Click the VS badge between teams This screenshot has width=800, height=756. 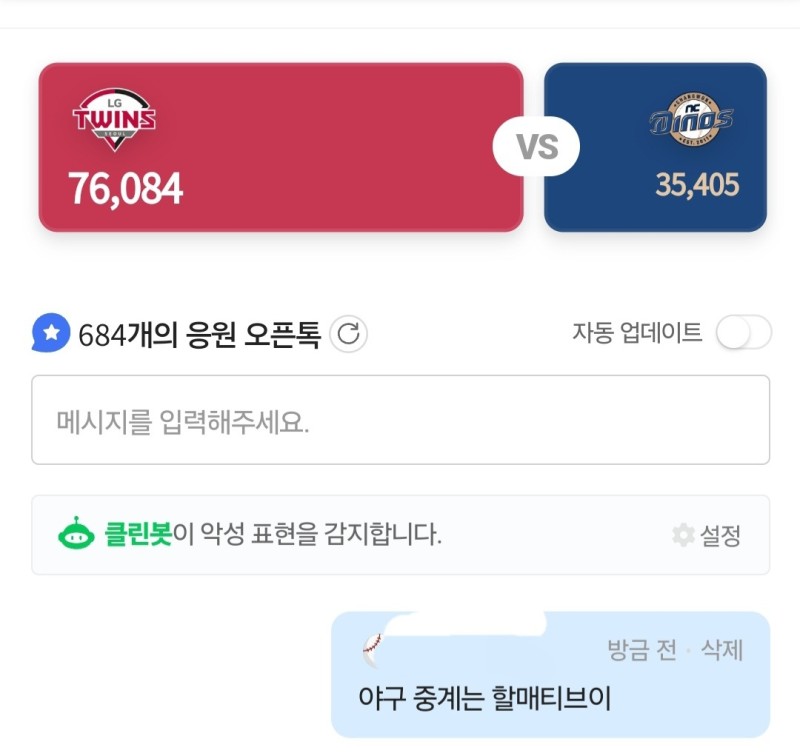coord(537,148)
